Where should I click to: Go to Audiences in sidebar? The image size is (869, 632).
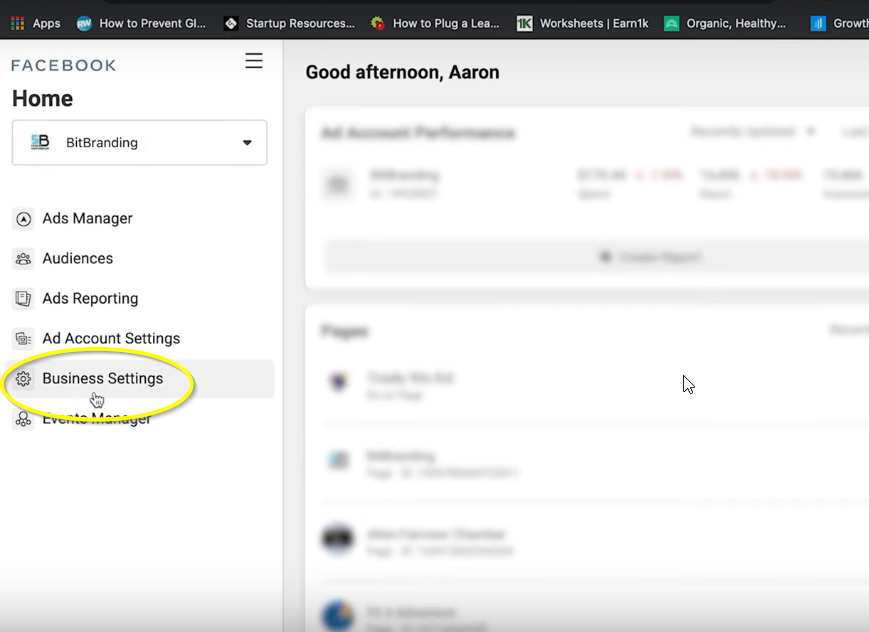pyautogui.click(x=78, y=258)
